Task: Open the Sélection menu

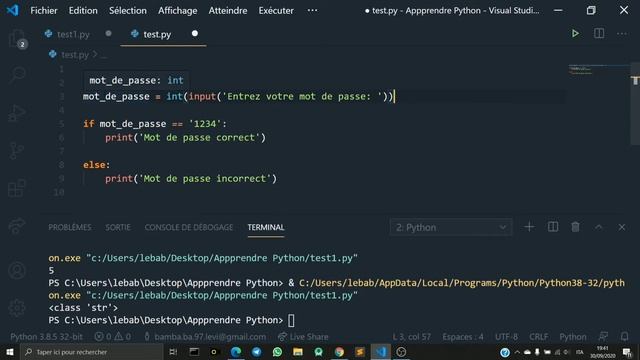Action: click(127, 10)
